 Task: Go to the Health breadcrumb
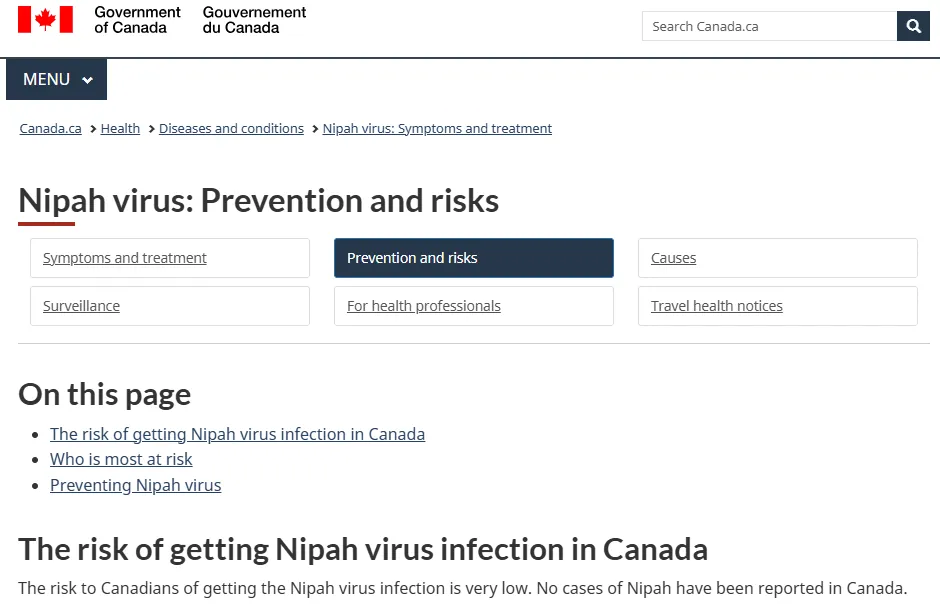point(120,129)
